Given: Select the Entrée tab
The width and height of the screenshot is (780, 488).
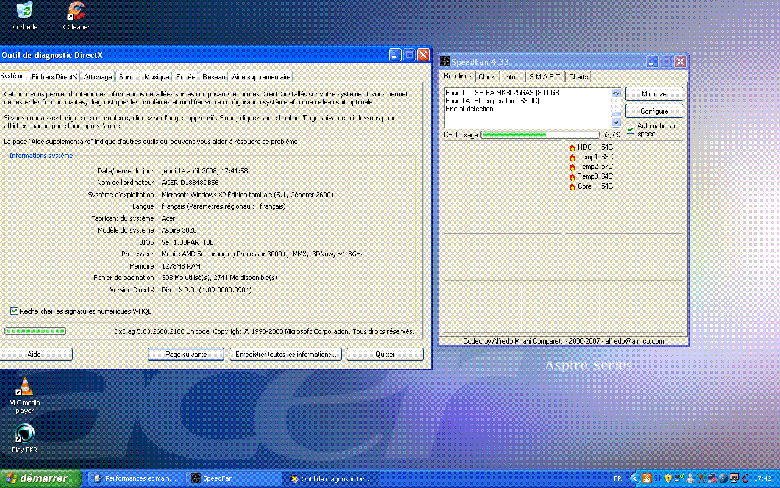Looking at the screenshot, I should (186, 77).
